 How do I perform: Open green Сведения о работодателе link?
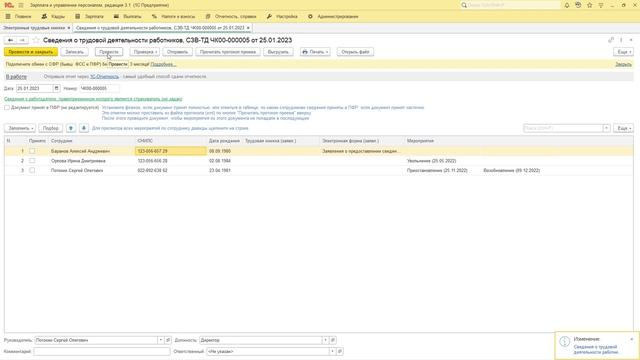[x=93, y=99]
